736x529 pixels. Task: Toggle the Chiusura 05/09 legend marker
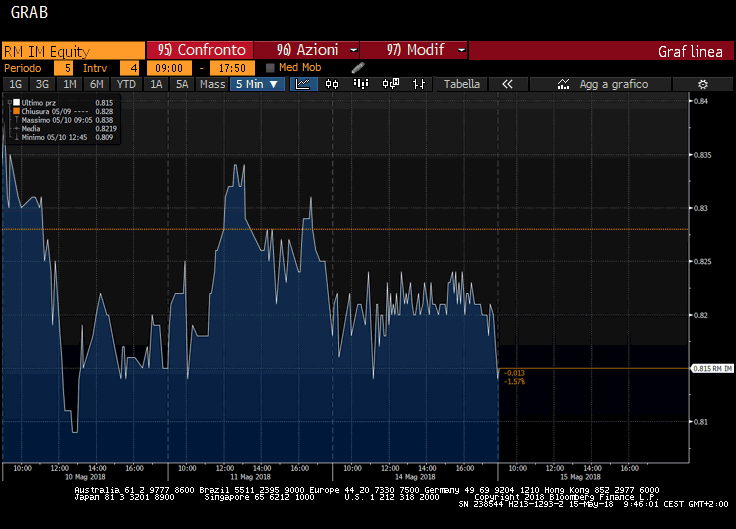pos(16,111)
